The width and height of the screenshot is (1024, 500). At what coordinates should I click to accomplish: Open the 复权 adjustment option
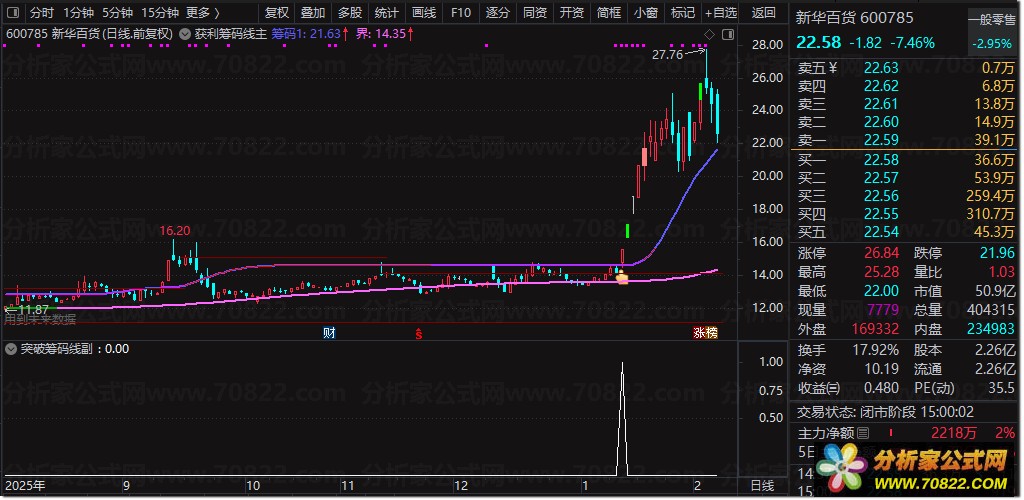click(277, 12)
